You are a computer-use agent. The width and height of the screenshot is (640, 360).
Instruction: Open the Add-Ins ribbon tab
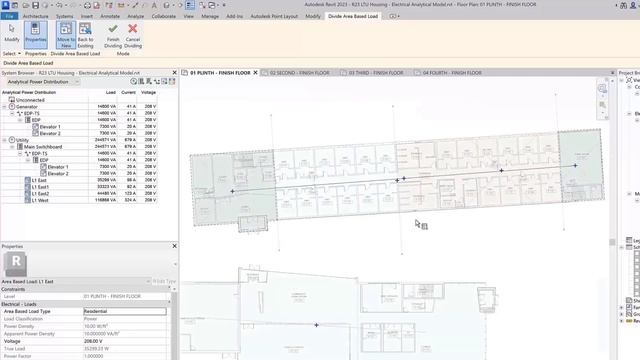pyautogui.click(x=234, y=16)
